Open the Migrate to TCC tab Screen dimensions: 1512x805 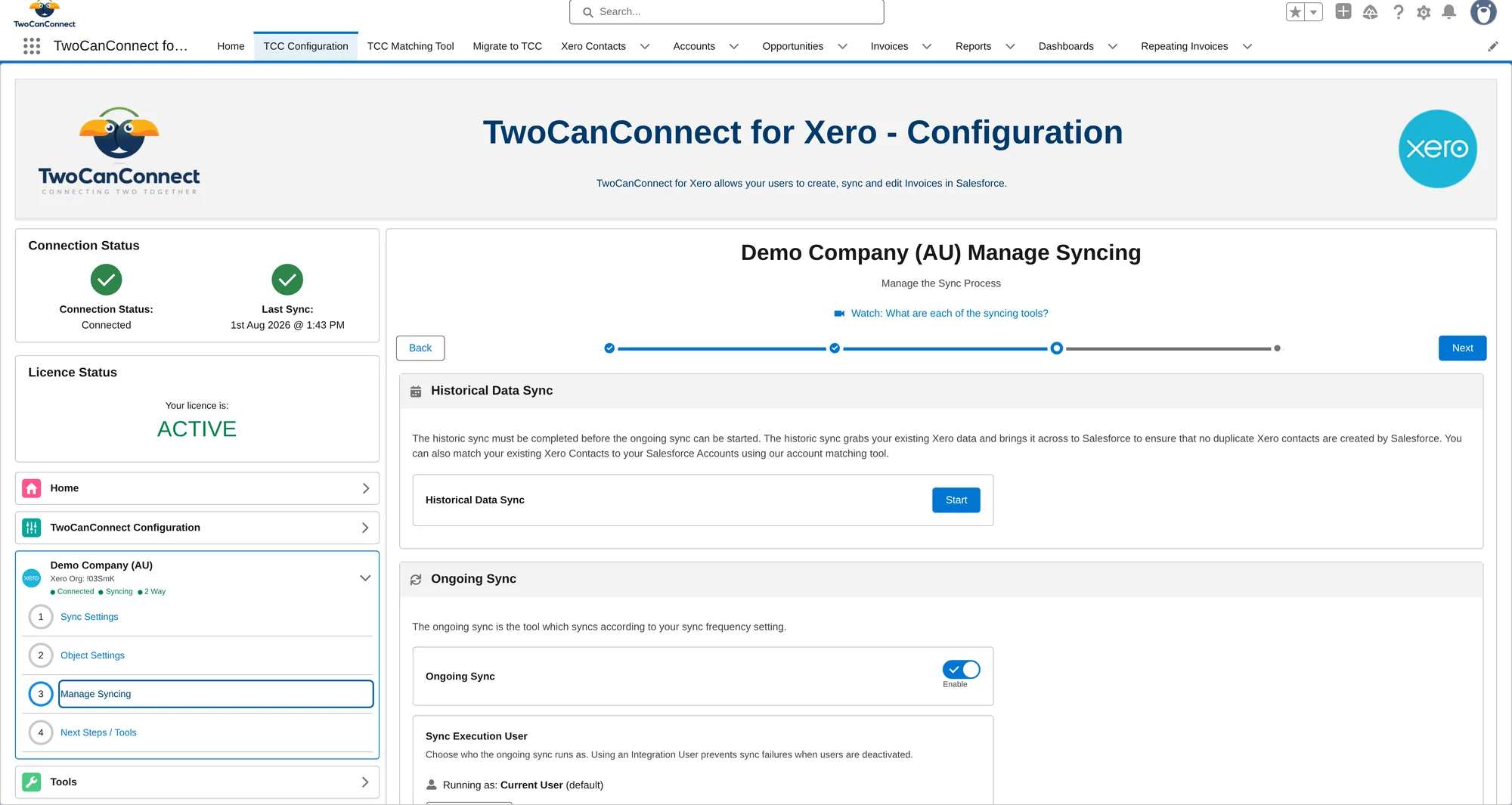pos(507,46)
